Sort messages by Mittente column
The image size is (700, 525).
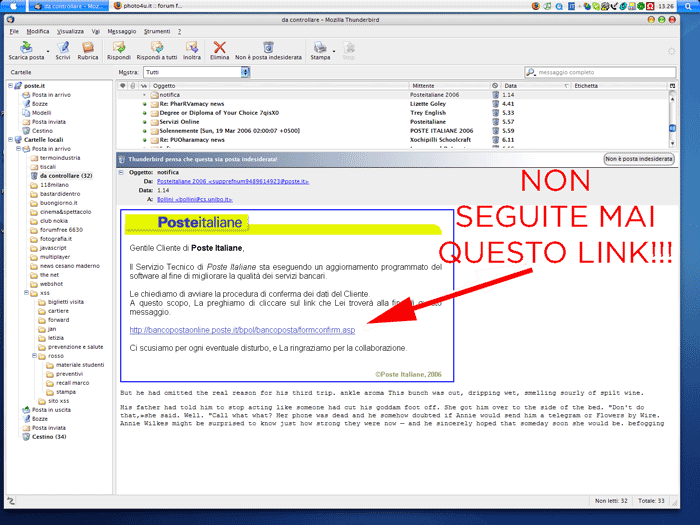point(450,85)
